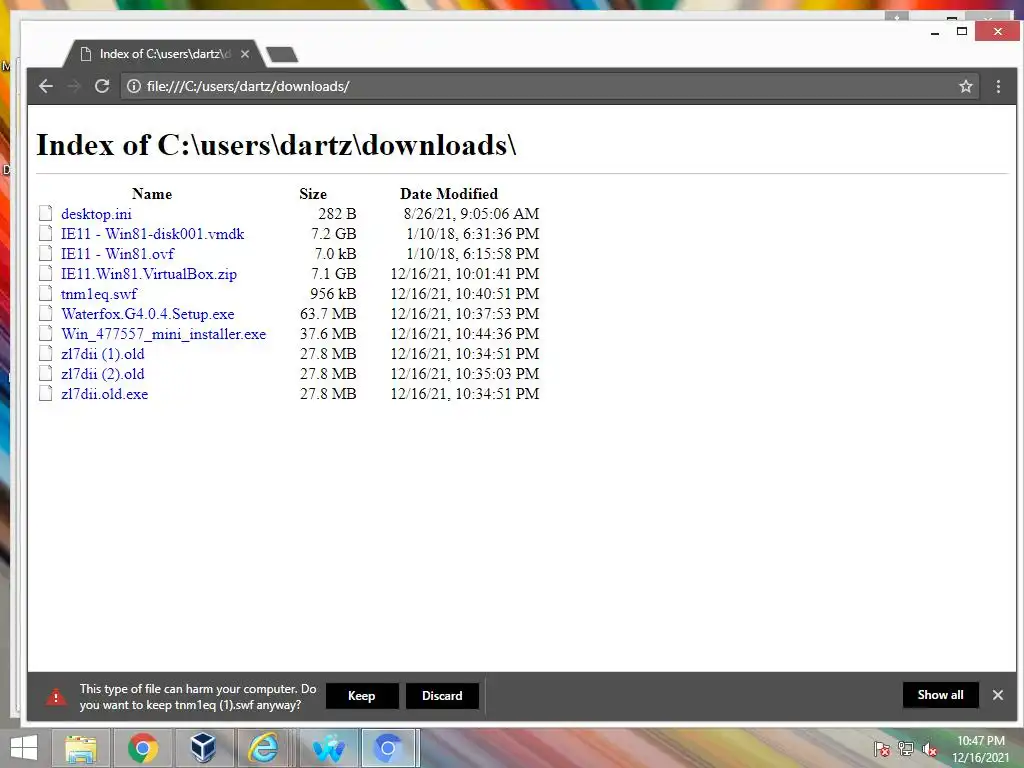Viewport: 1024px width, 768px height.
Task: Open Internet Explorer from the taskbar
Action: 263,748
